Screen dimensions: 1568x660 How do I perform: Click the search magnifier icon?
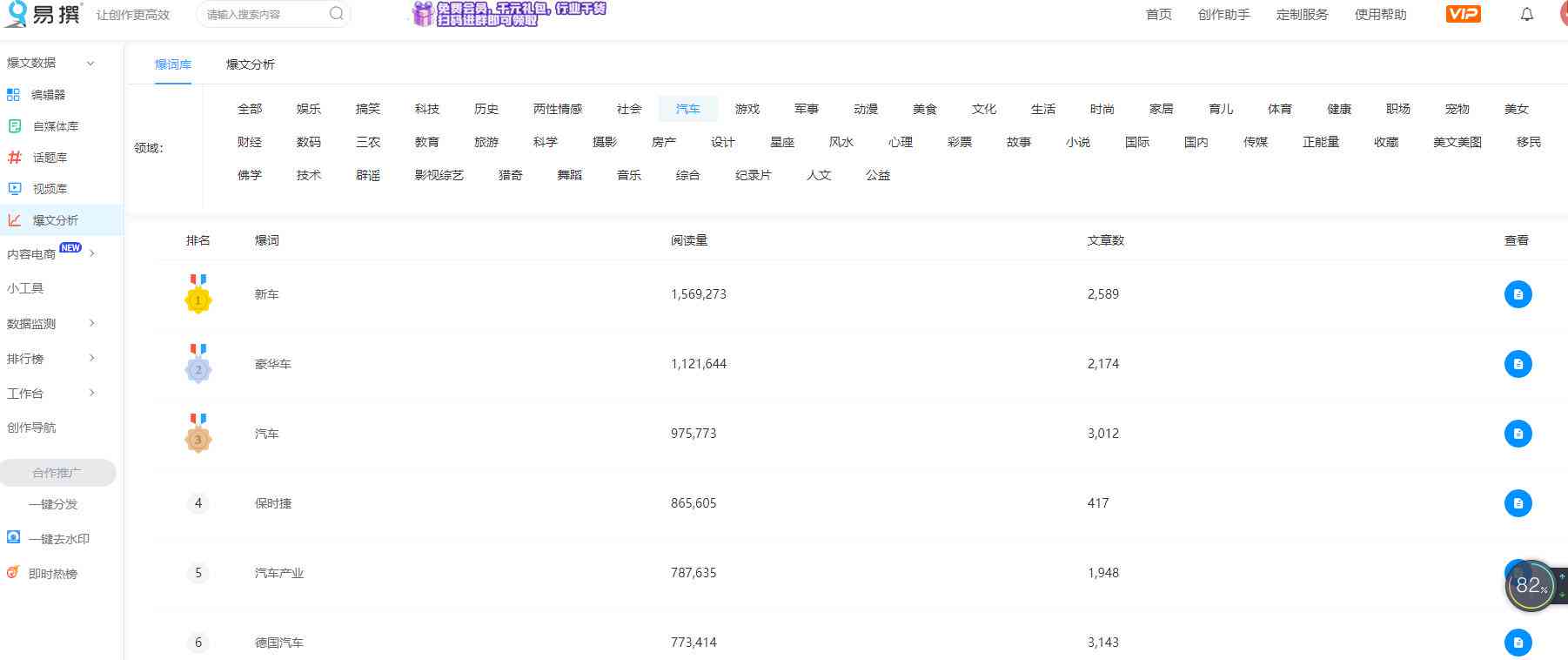[x=336, y=14]
